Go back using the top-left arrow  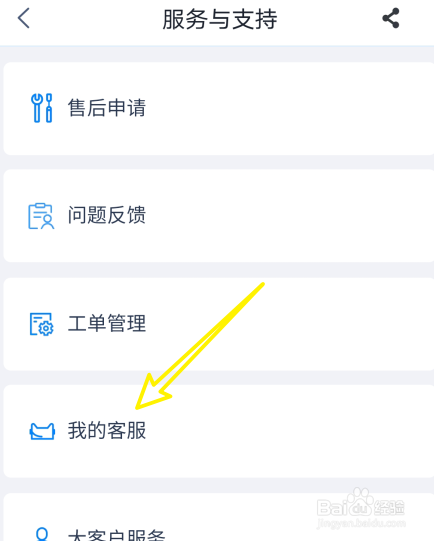coord(23,18)
